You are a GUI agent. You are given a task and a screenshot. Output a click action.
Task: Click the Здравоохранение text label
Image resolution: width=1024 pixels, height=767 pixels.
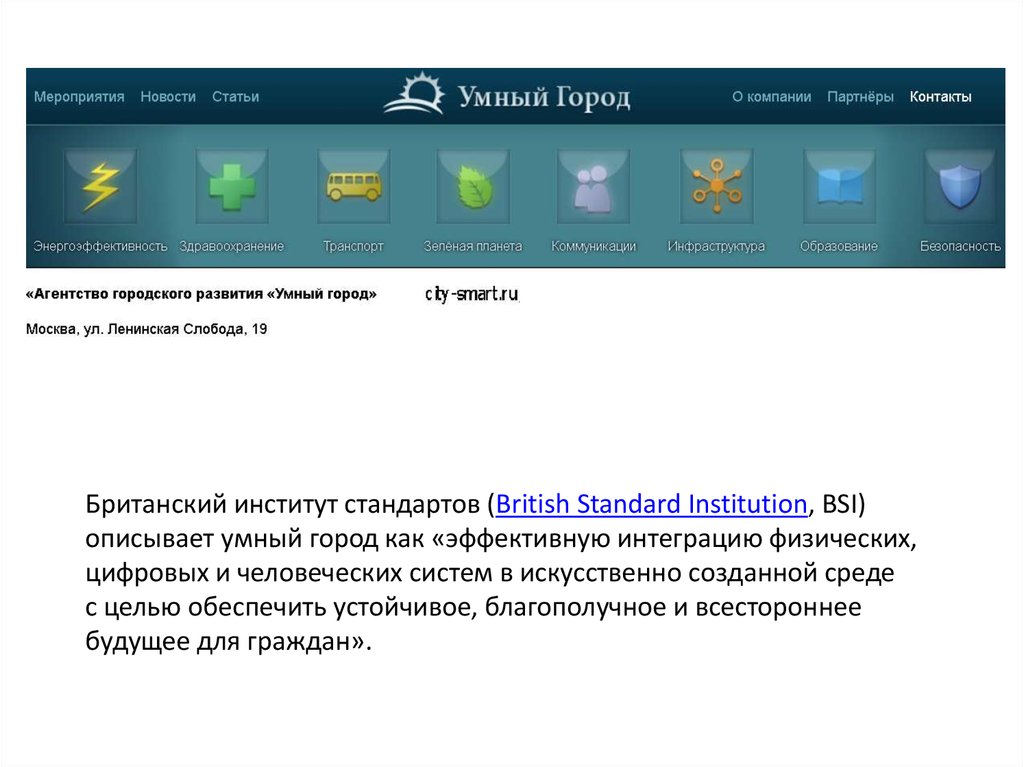tap(232, 246)
